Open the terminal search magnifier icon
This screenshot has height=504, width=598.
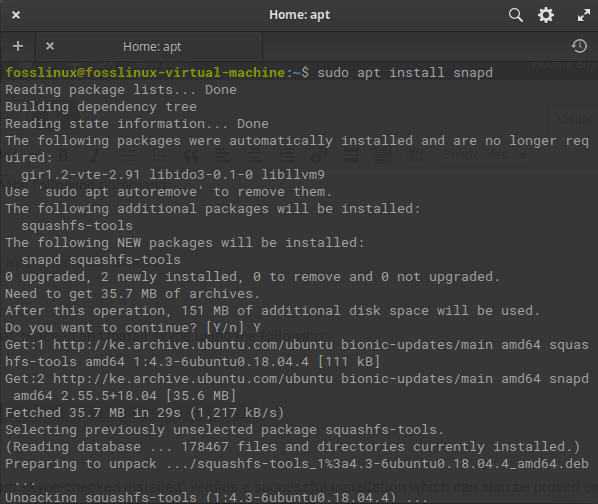click(x=516, y=15)
